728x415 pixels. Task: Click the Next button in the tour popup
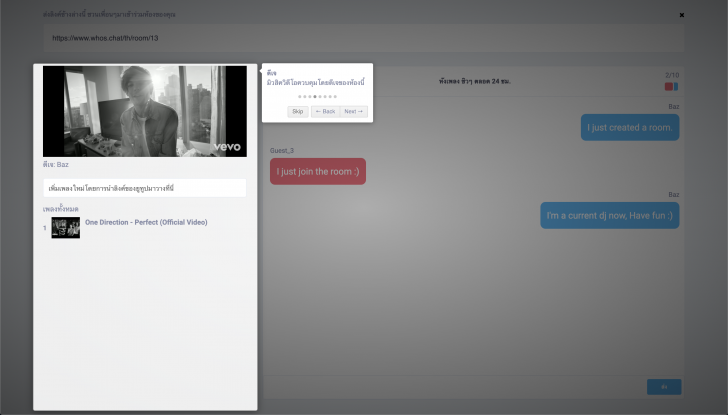(x=354, y=111)
